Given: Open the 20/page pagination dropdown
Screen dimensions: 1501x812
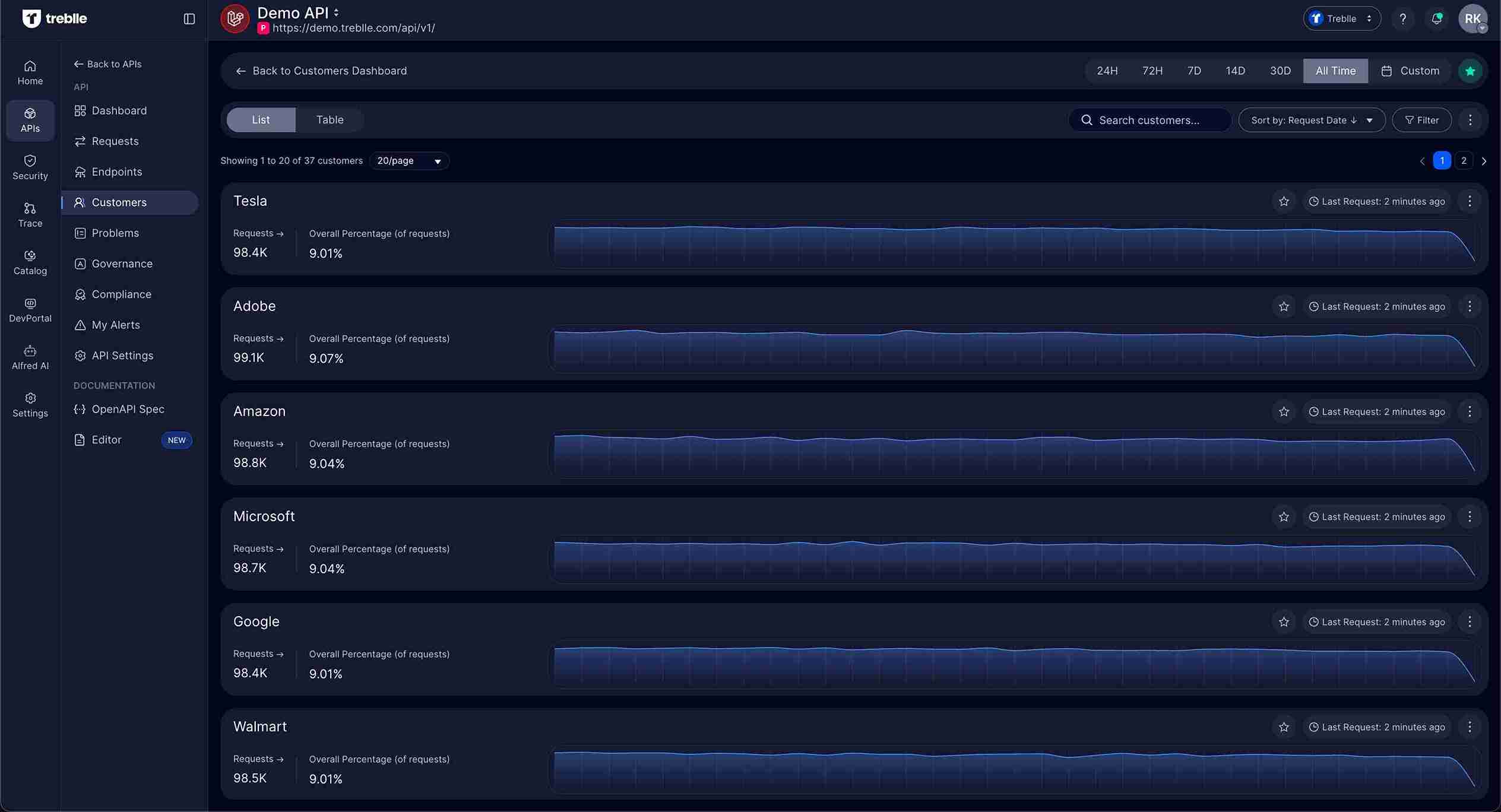Looking at the screenshot, I should (408, 161).
